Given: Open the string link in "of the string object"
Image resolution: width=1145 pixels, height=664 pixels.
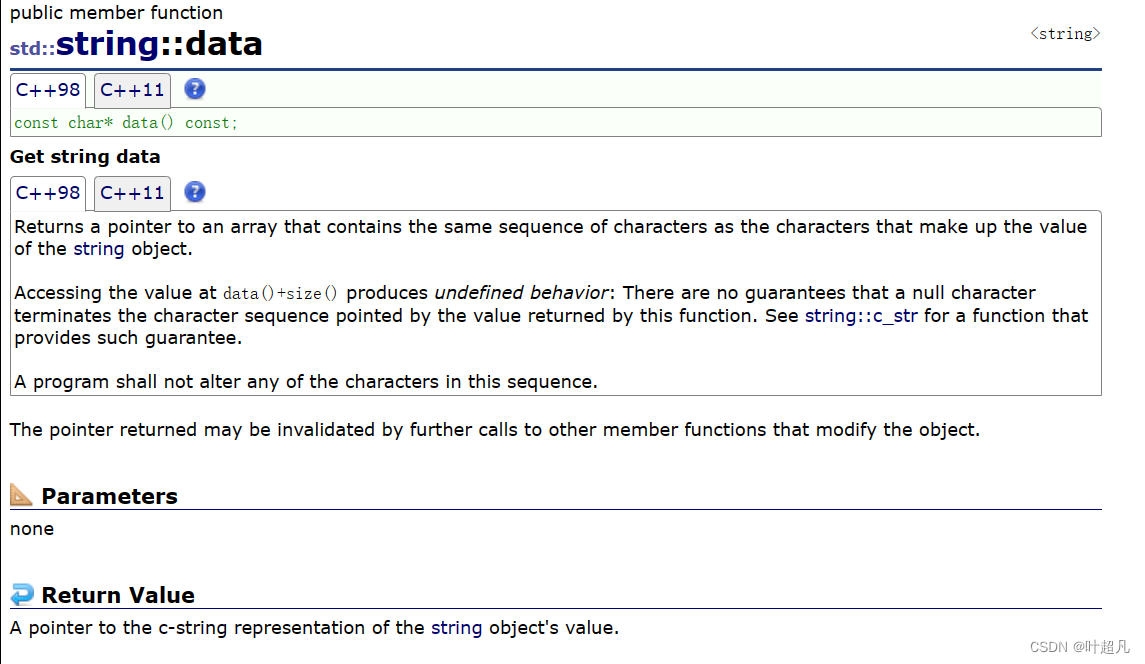Looking at the screenshot, I should 98,249.
